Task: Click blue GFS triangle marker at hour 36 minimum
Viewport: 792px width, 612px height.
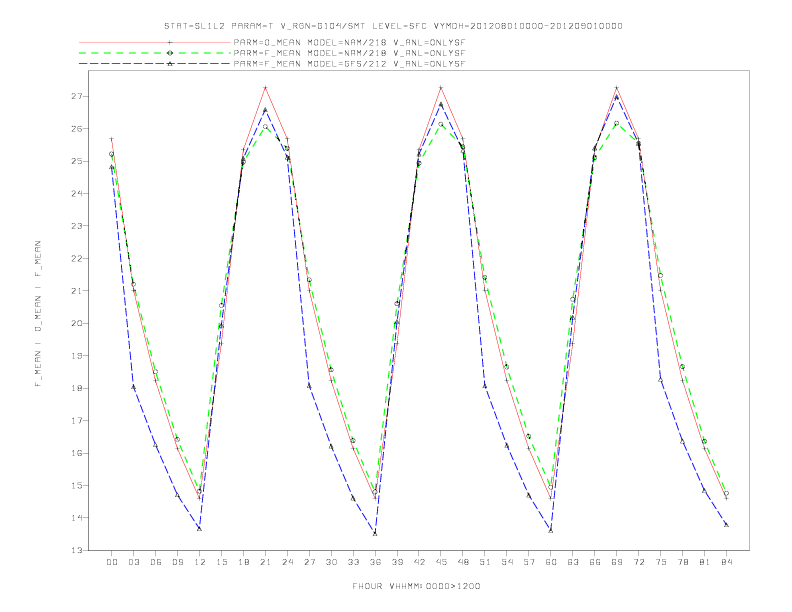Action: point(375,533)
